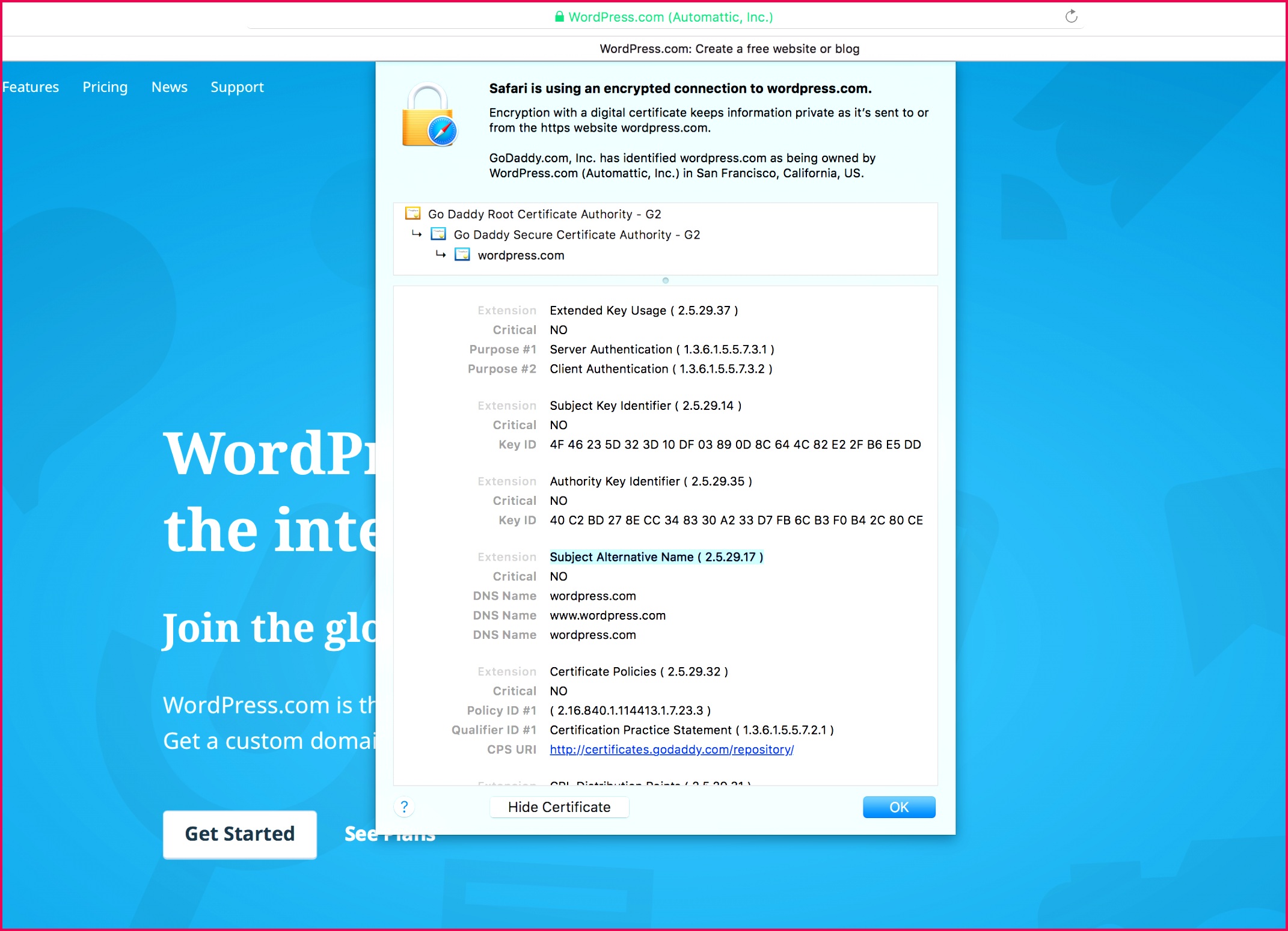Select Go Daddy Root Certificate Authority icon
1288x931 pixels.
pyautogui.click(x=413, y=214)
